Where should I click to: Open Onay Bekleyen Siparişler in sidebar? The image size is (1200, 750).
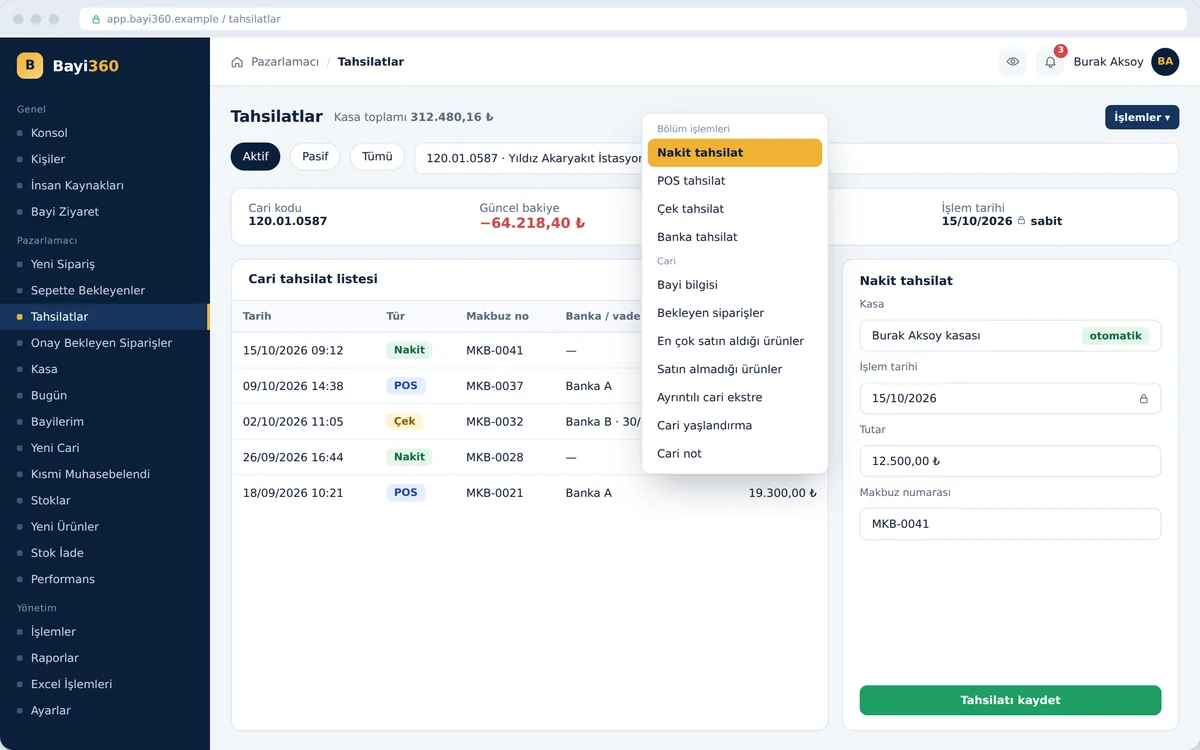point(105,343)
